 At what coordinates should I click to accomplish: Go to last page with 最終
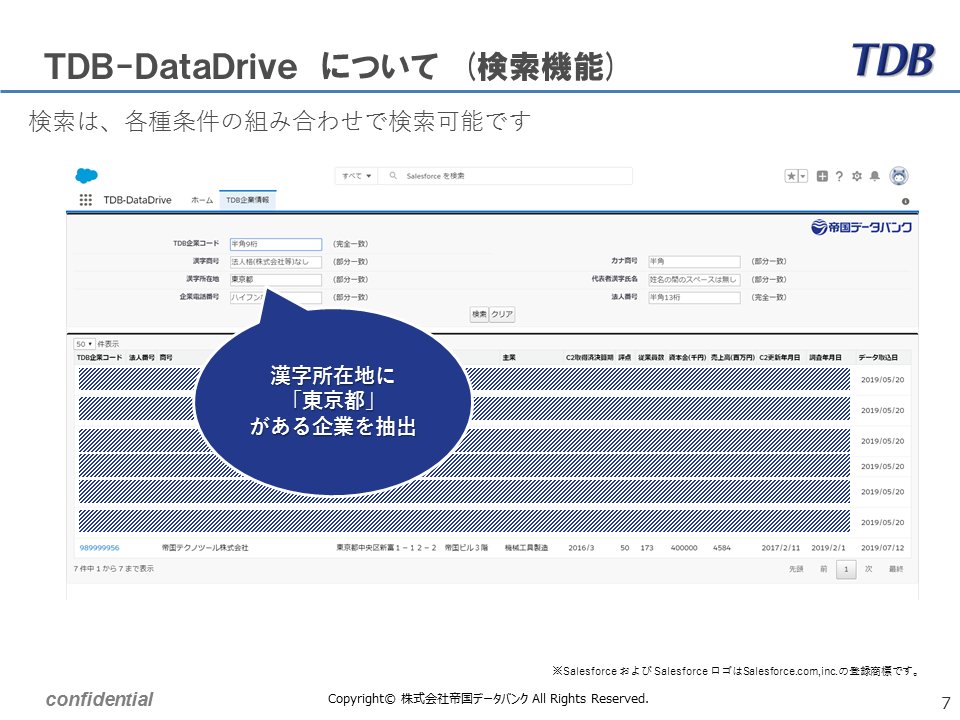(896, 569)
